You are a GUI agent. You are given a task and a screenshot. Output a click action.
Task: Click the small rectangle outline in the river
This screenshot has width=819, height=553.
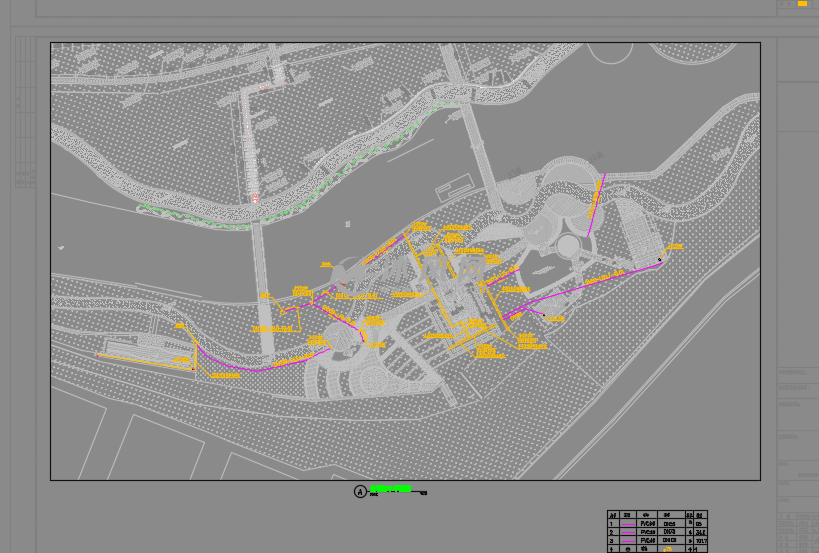click(x=454, y=187)
